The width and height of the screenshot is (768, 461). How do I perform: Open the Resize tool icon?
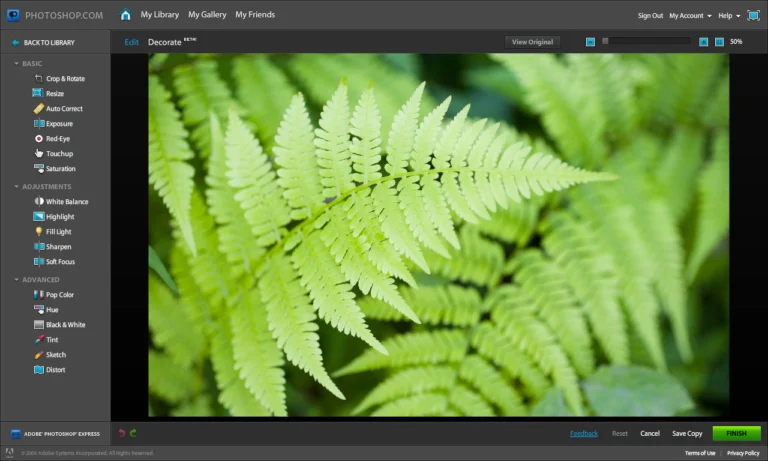38,93
